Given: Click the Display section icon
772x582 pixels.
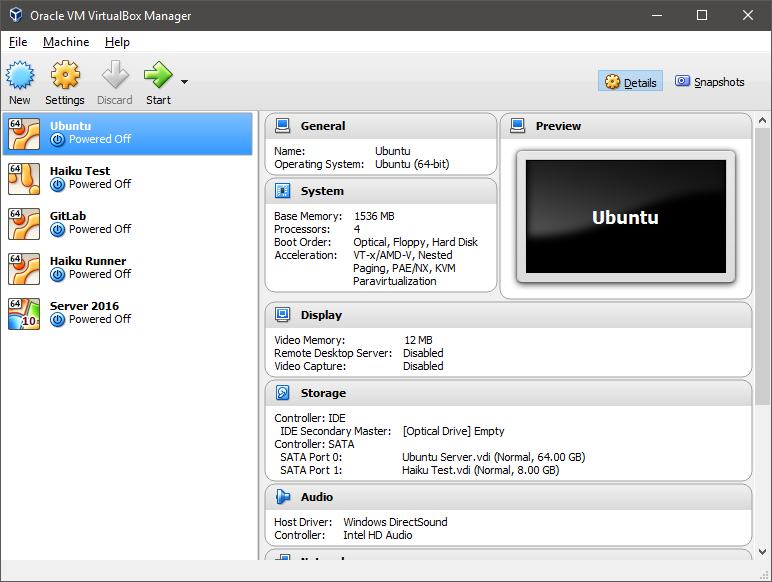Looking at the screenshot, I should pos(283,315).
